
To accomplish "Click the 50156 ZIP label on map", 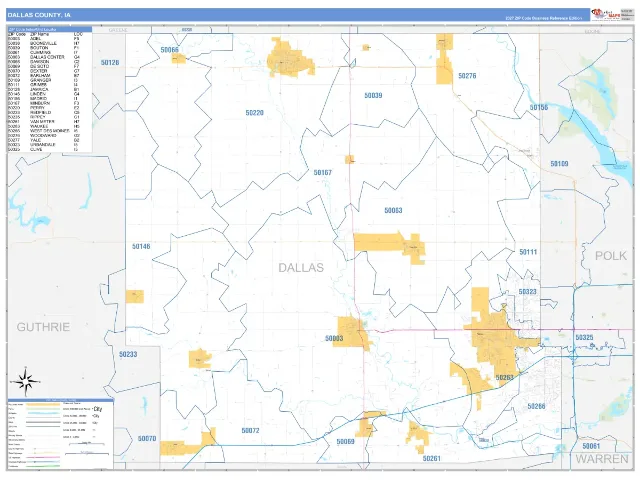I will point(539,107).
